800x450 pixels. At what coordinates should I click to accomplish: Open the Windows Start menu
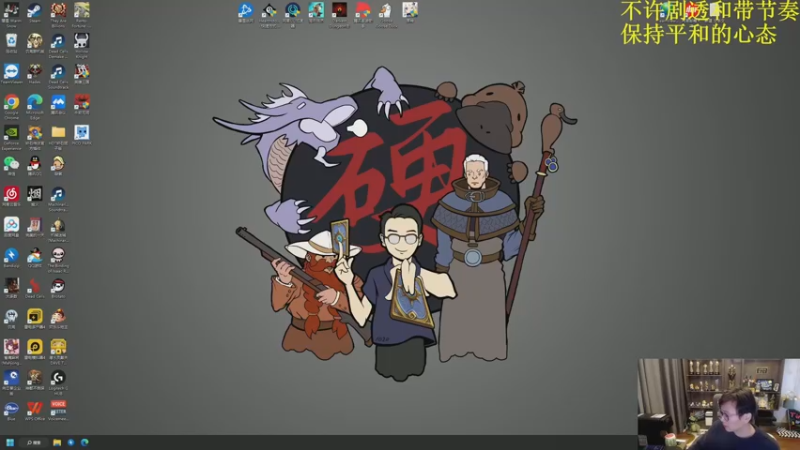[10, 442]
